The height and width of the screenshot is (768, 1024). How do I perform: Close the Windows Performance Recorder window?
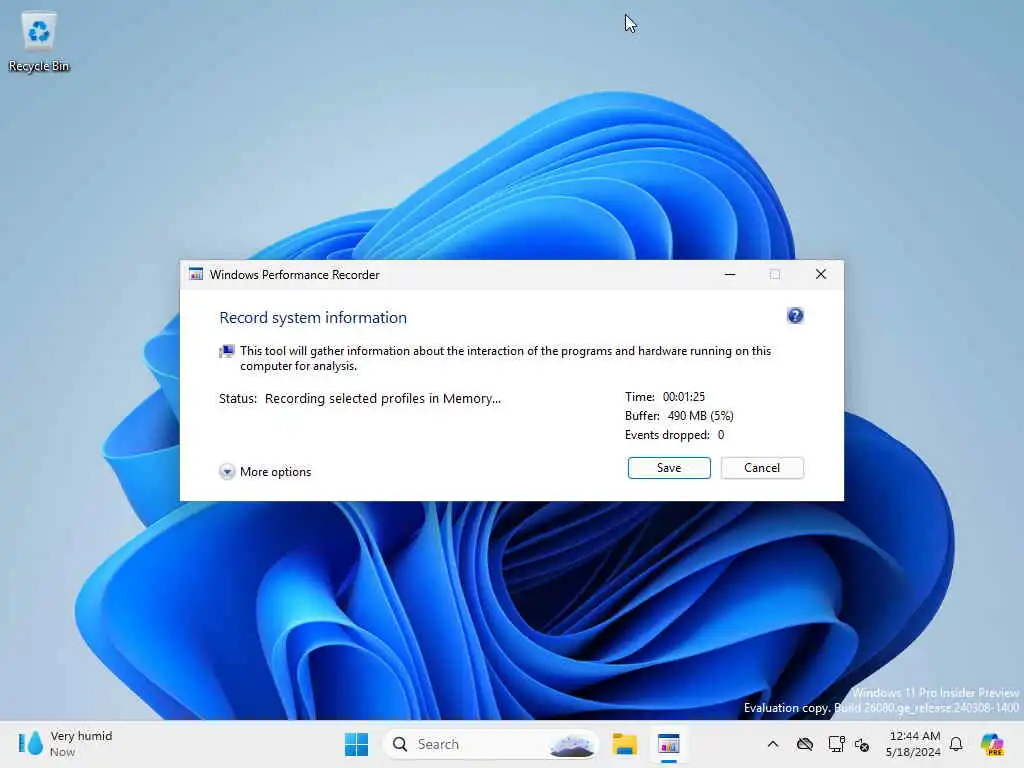[821, 275]
